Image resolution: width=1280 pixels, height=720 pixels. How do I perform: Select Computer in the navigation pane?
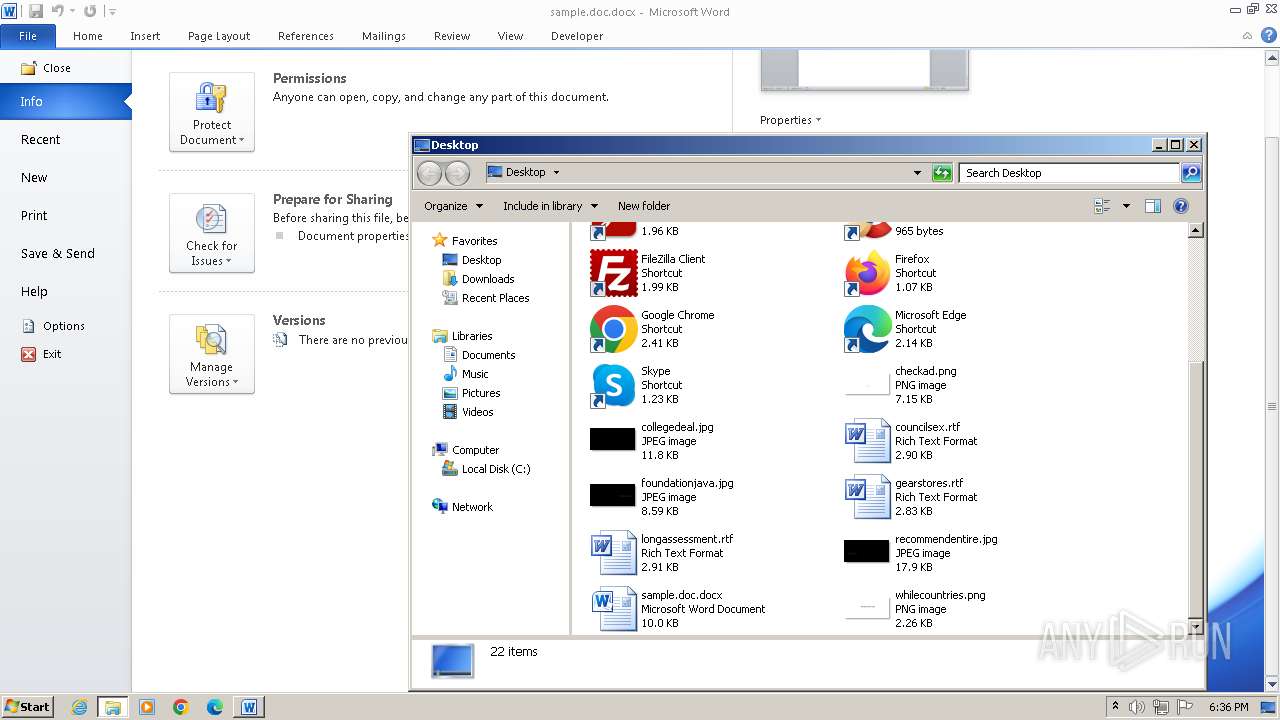pos(465,450)
